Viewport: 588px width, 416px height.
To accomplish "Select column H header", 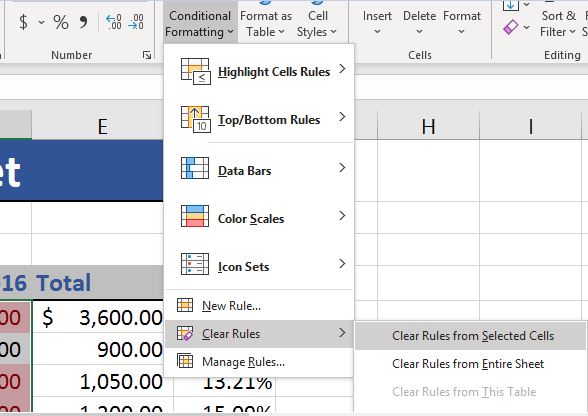I will pos(428,126).
